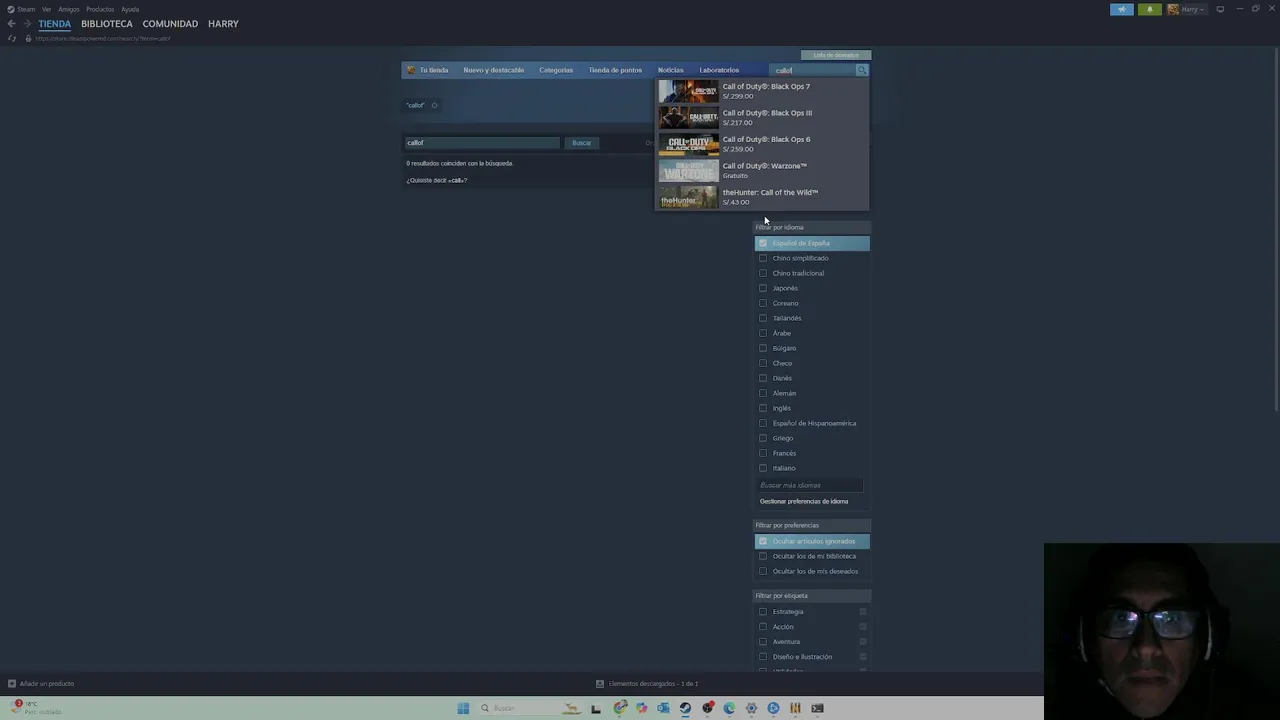Click the Acción tag count icon
Screen dimensions: 1280x720
tap(863, 627)
